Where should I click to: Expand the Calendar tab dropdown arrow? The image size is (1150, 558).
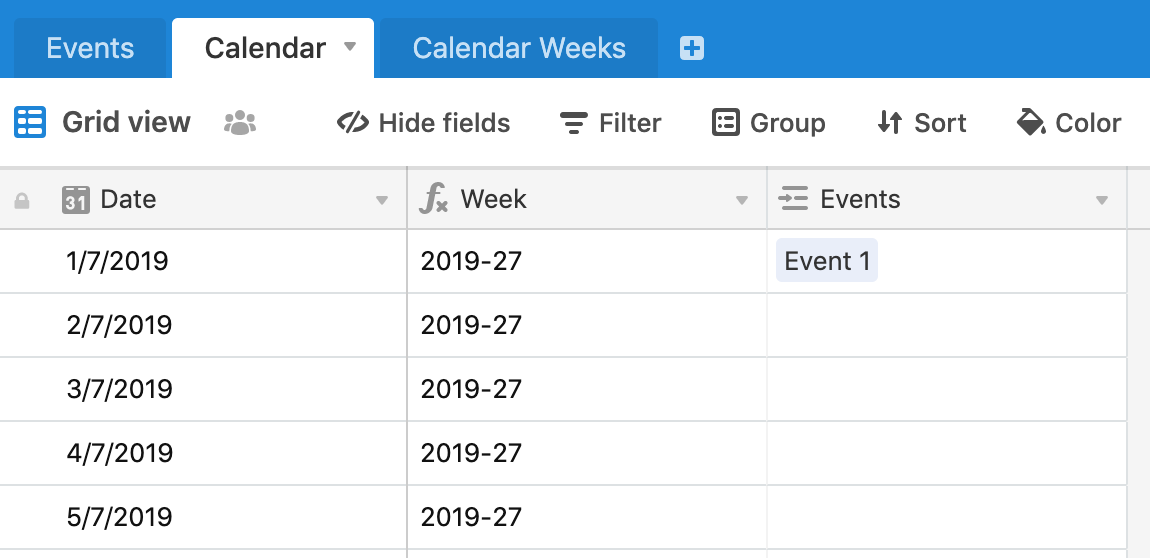tap(350, 47)
